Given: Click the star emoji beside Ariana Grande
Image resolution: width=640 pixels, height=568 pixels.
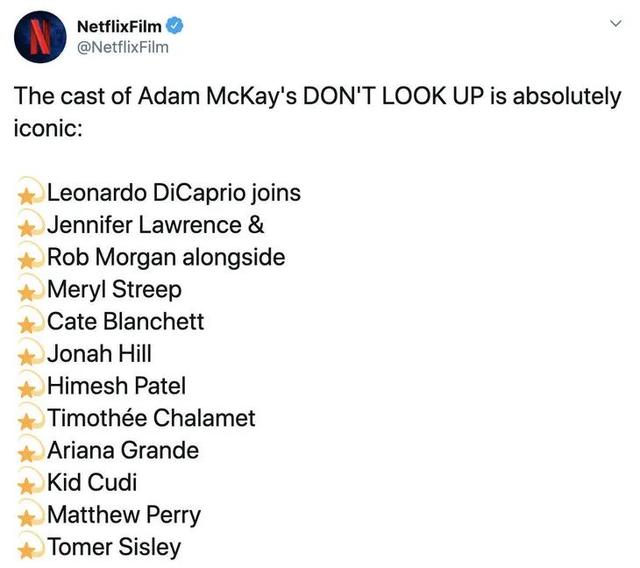Looking at the screenshot, I should (30, 452).
